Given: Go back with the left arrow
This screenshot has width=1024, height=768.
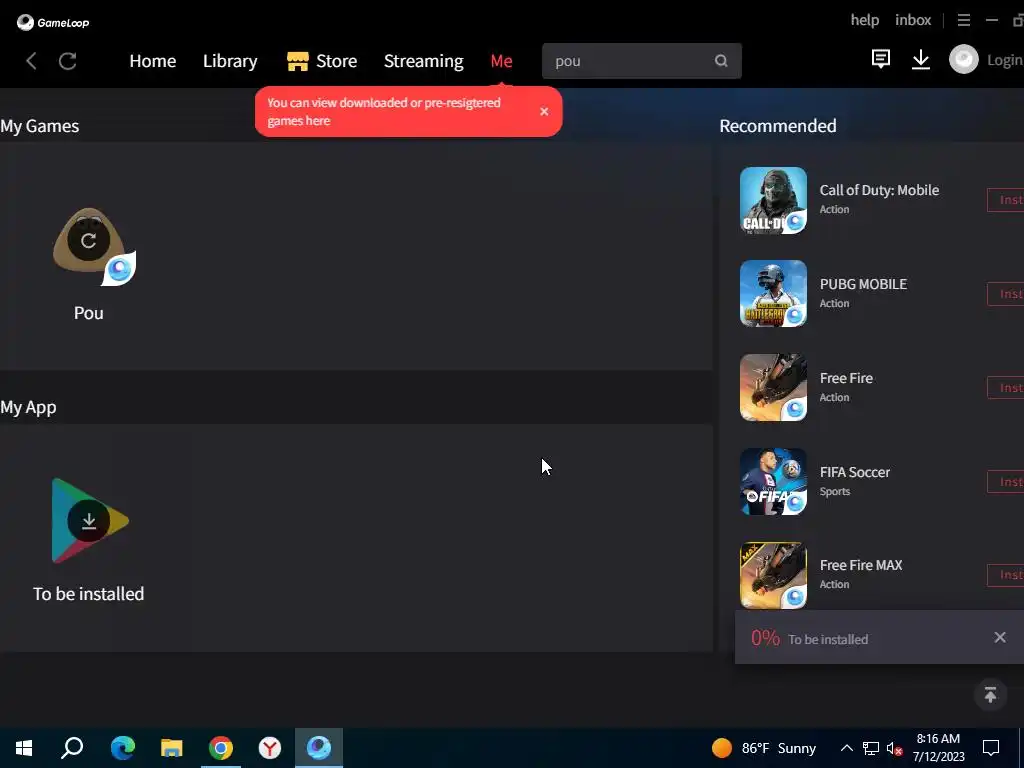Looking at the screenshot, I should pyautogui.click(x=31, y=61).
